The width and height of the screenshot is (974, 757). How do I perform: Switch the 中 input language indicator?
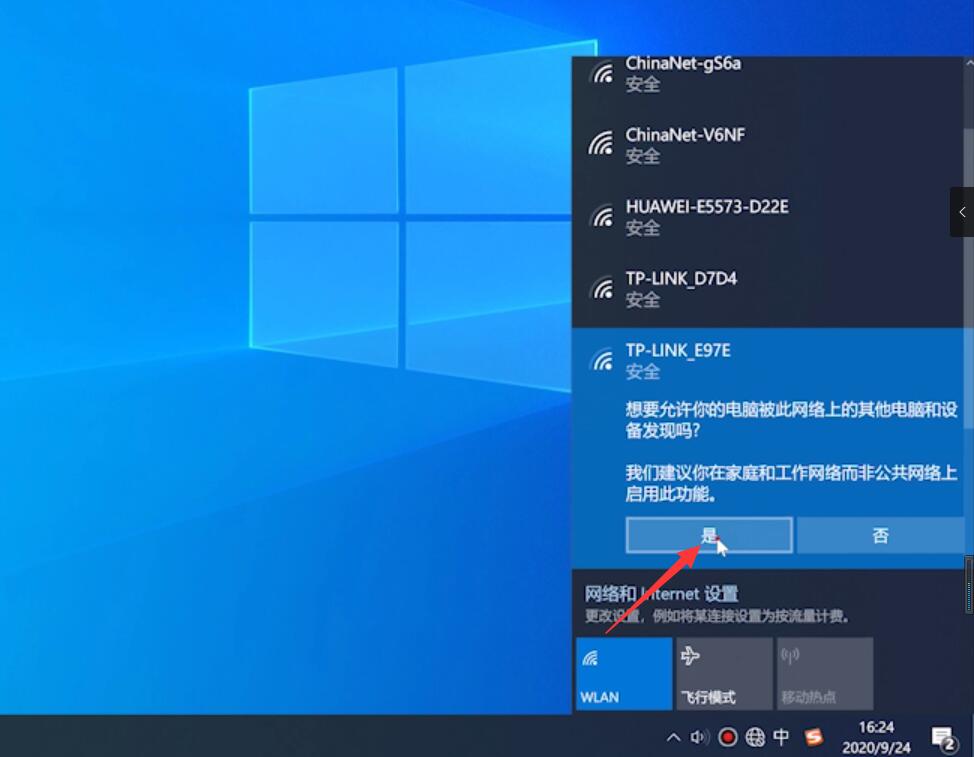[781, 737]
